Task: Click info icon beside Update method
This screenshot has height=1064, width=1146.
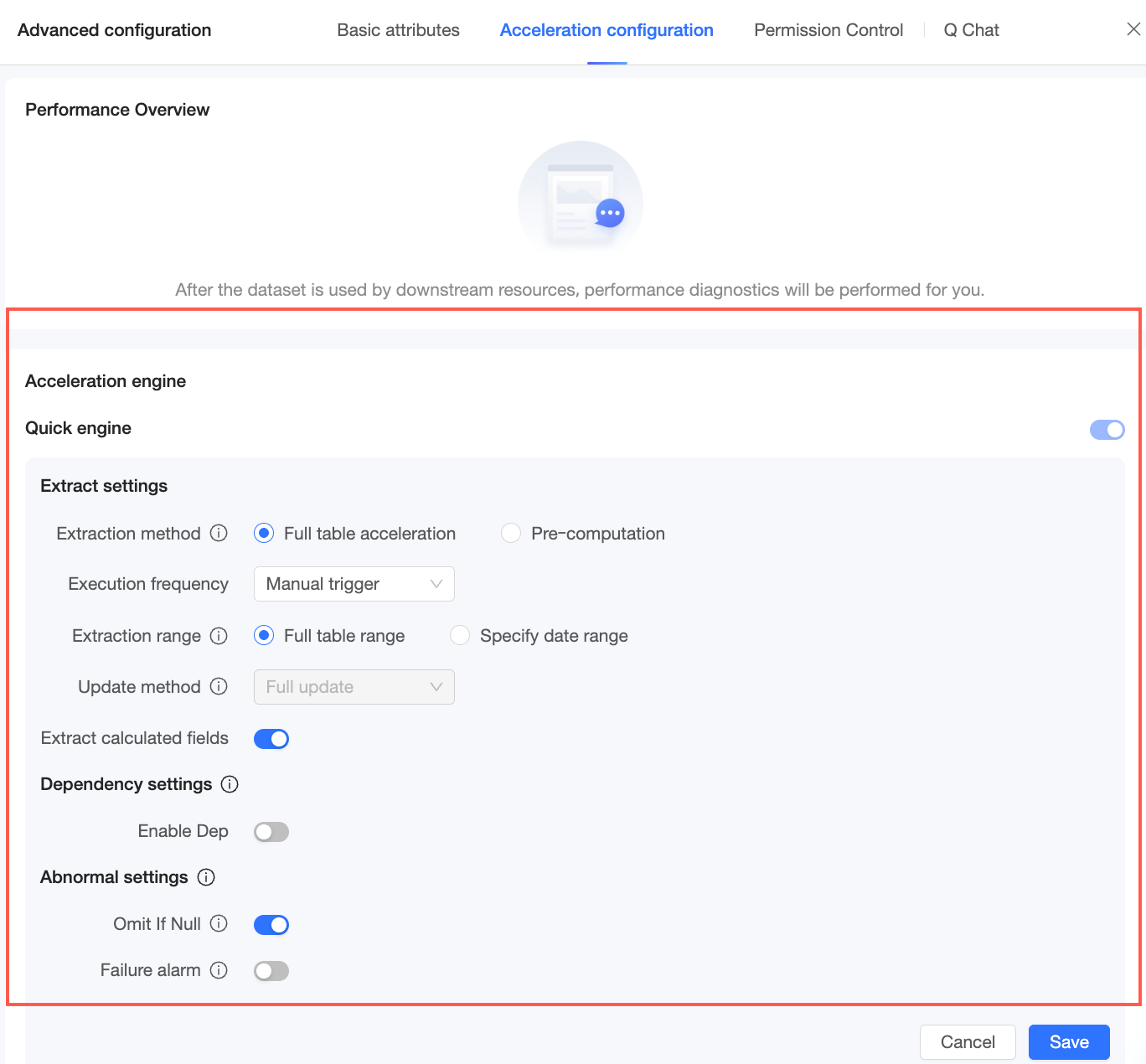Action: point(219,687)
